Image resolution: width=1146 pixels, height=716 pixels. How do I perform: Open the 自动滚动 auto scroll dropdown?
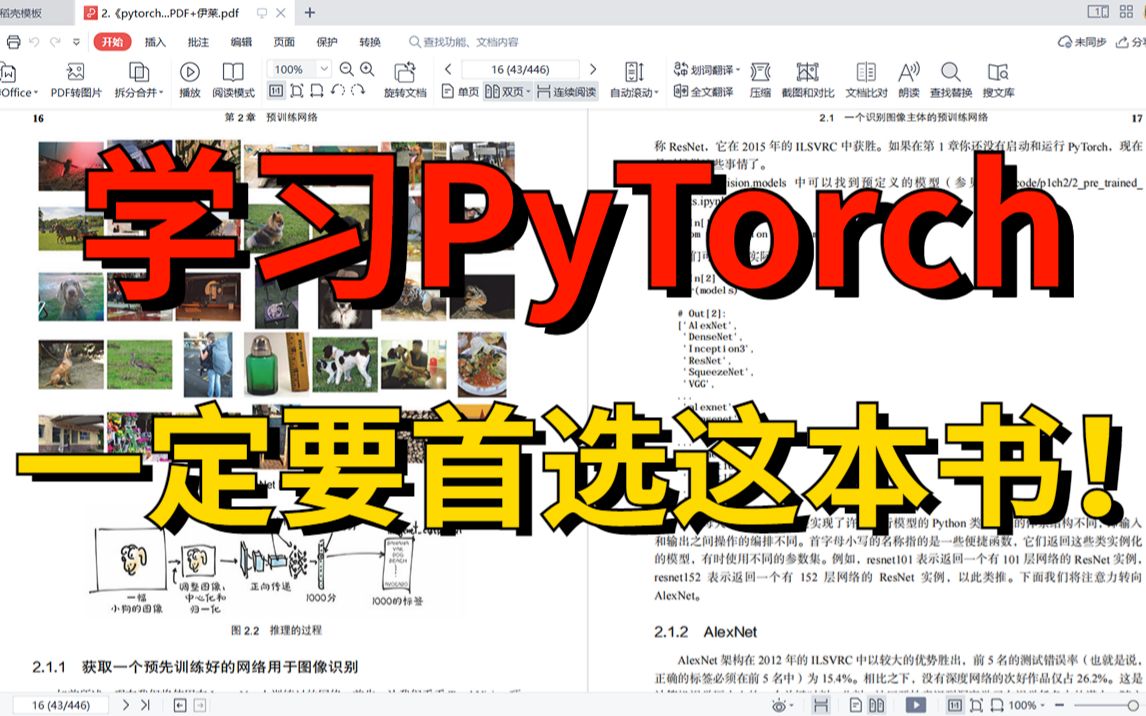tap(634, 80)
